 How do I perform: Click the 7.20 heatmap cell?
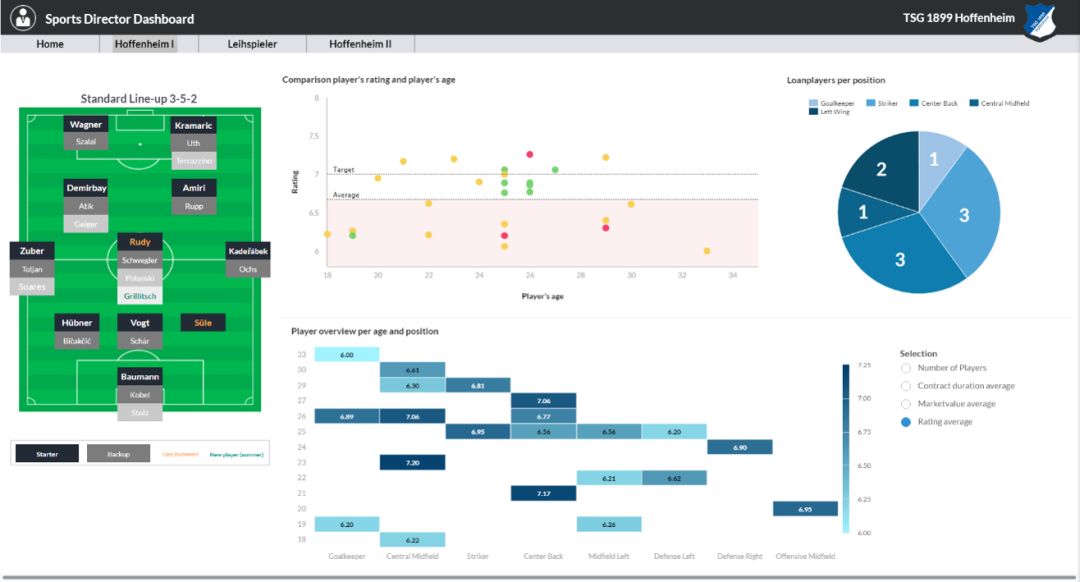[x=412, y=463]
